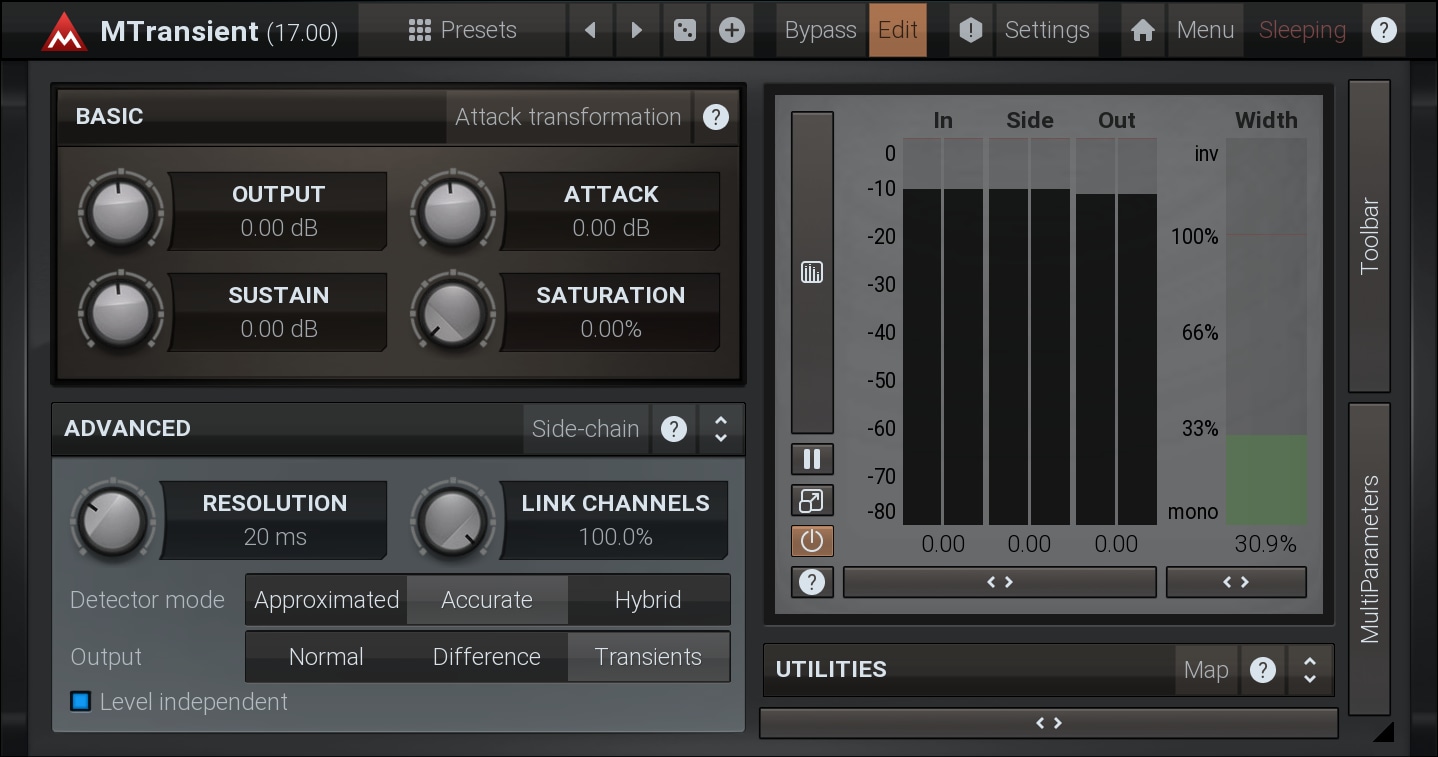
Task: Open the Menu item
Action: pos(1205,30)
